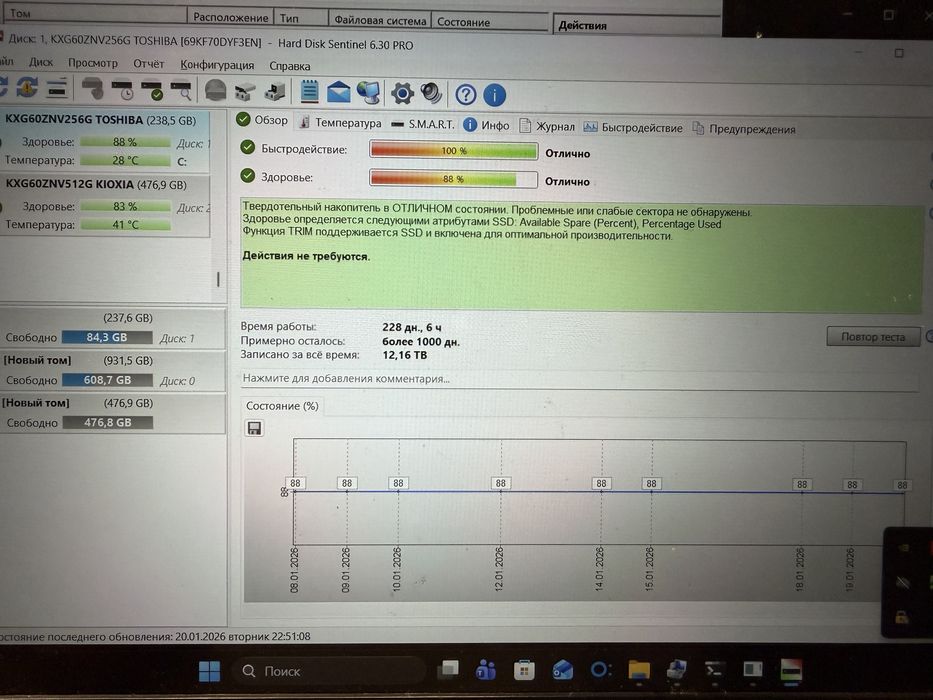This screenshot has height=700, width=933.
Task: Click the disk with green checkmark icon
Action: click(152, 90)
